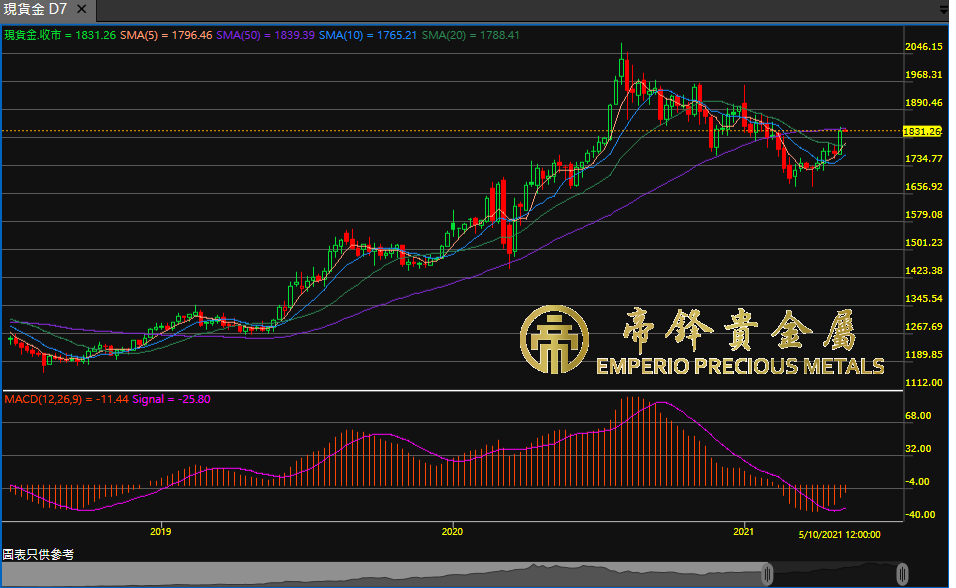This screenshot has width=956, height=588.
Task: Click the 1112.00 price axis label
Action: point(924,383)
